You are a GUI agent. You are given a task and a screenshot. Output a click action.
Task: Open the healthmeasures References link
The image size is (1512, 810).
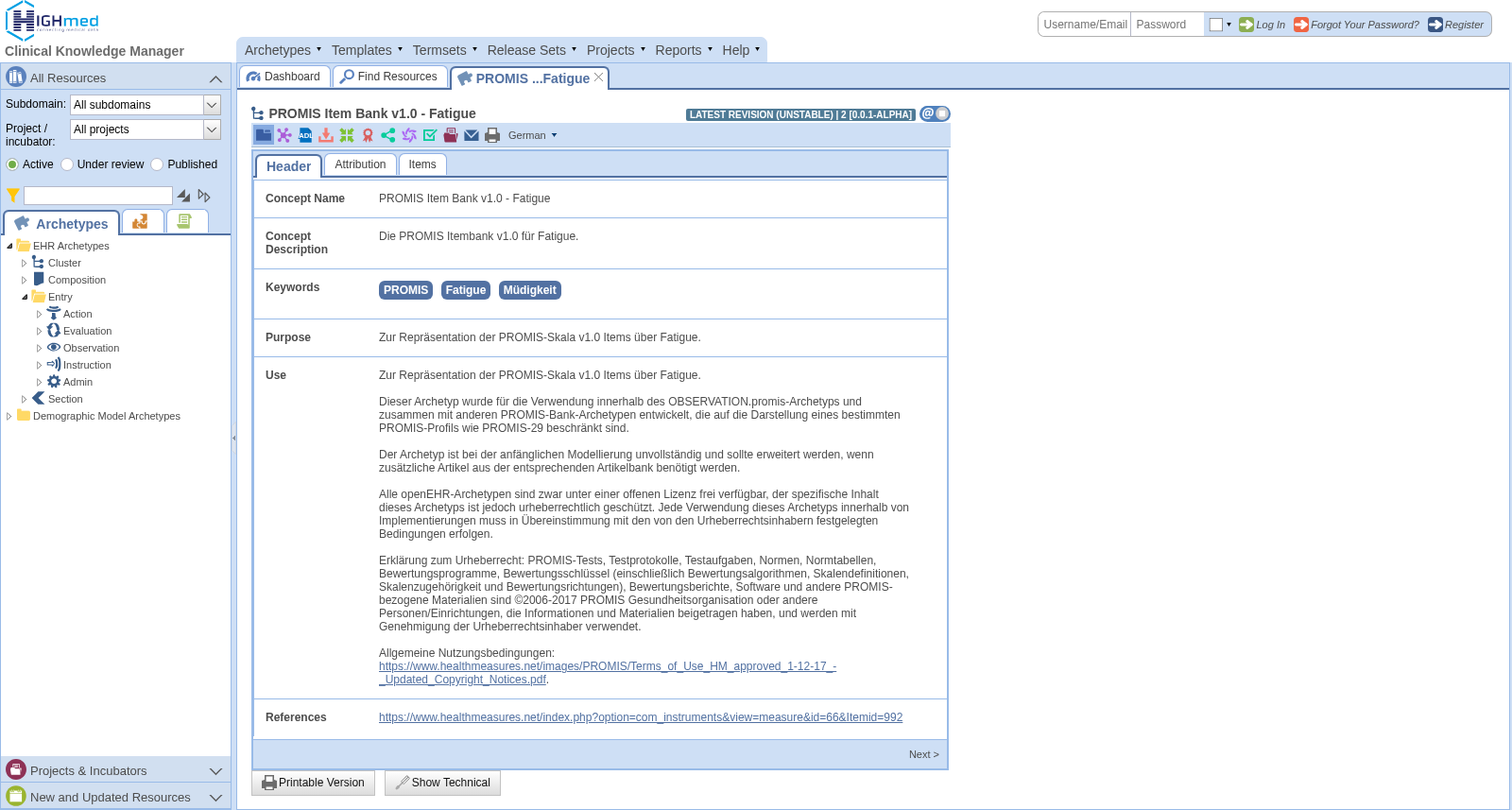pos(641,717)
